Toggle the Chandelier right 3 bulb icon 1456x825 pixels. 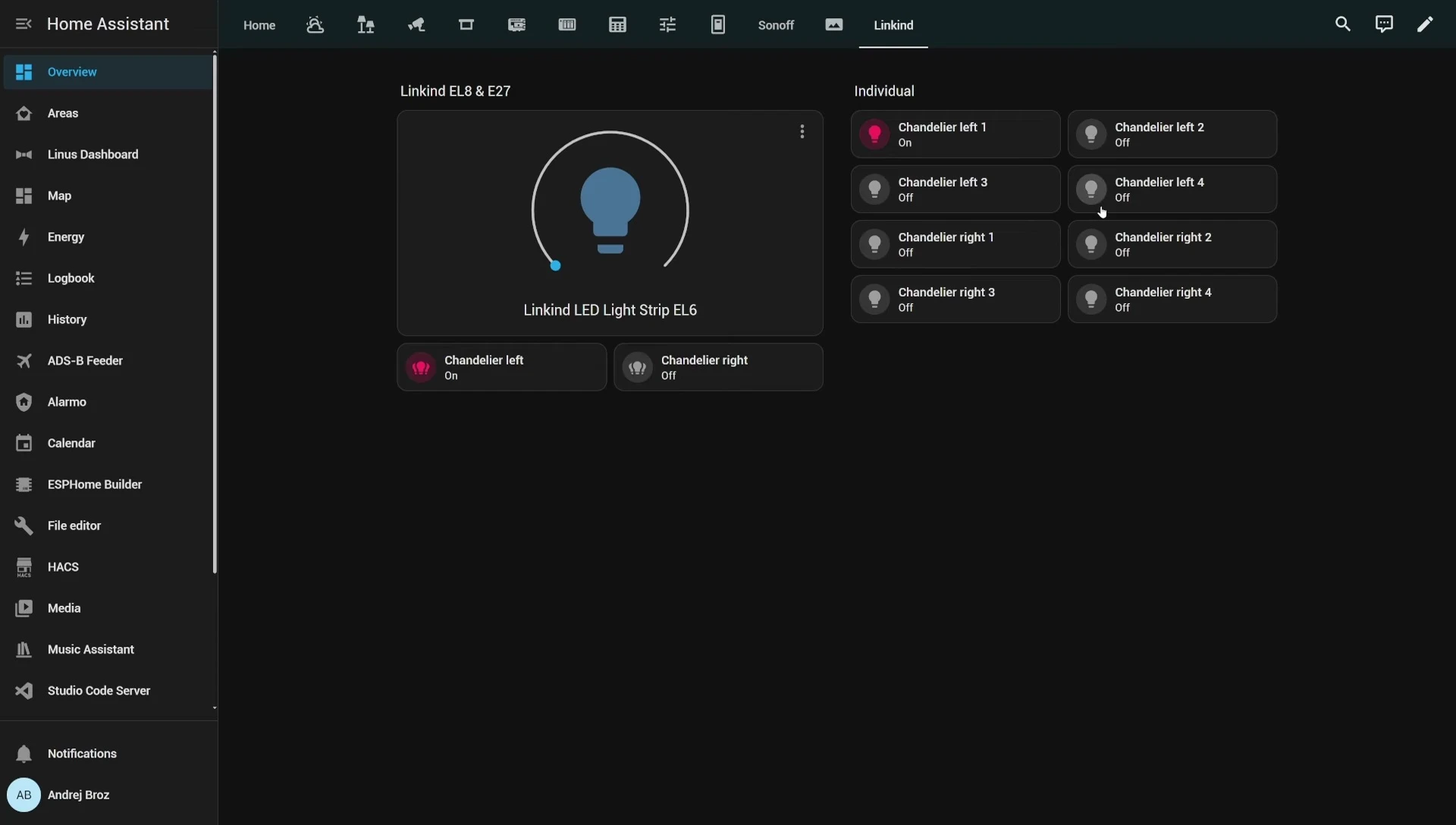point(874,300)
